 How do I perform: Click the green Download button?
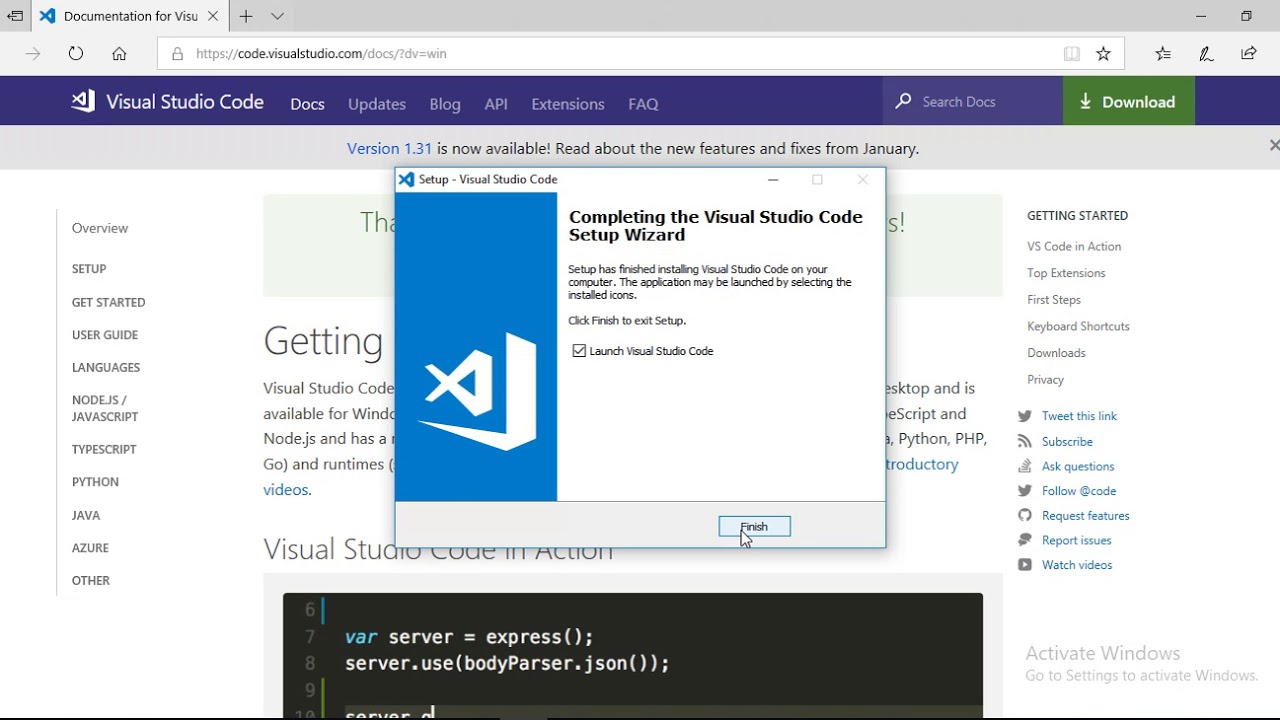pos(1128,101)
